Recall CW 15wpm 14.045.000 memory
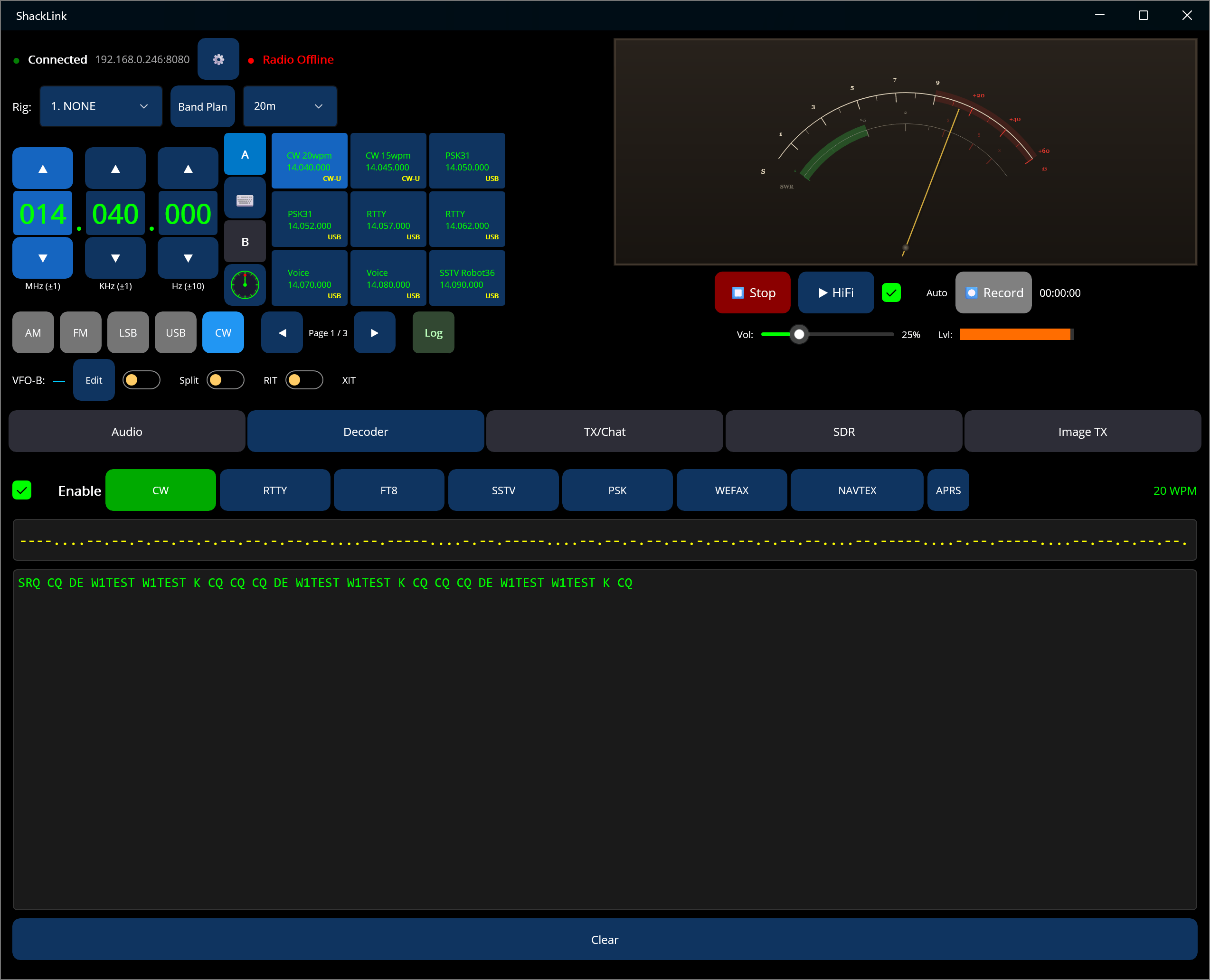The image size is (1210, 980). click(388, 161)
